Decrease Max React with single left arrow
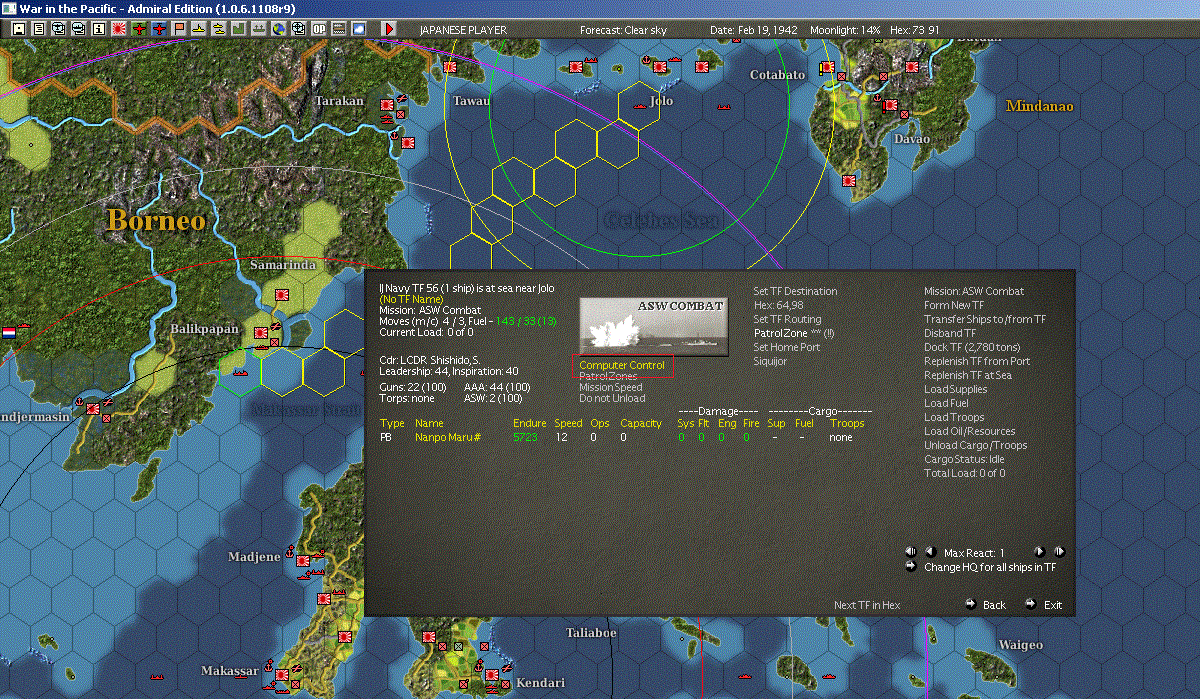The image size is (1200, 699). click(929, 552)
